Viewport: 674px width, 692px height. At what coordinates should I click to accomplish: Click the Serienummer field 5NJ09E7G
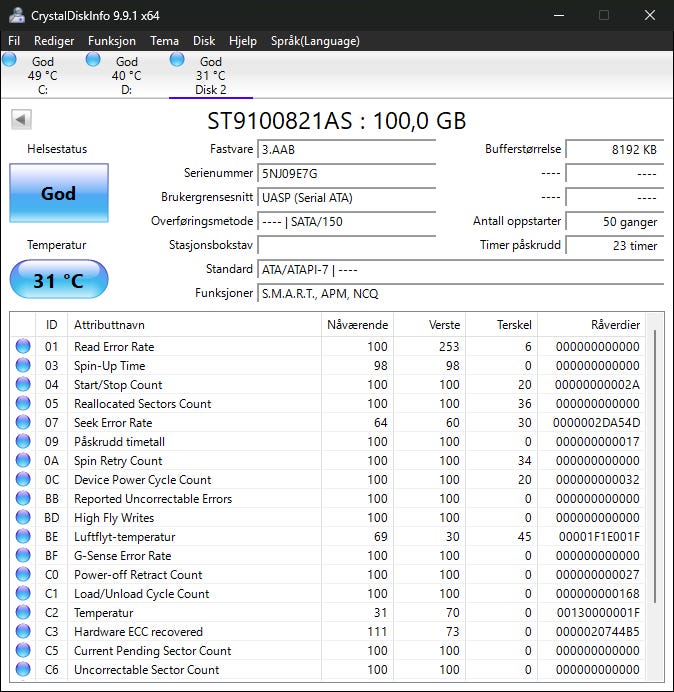(346, 173)
